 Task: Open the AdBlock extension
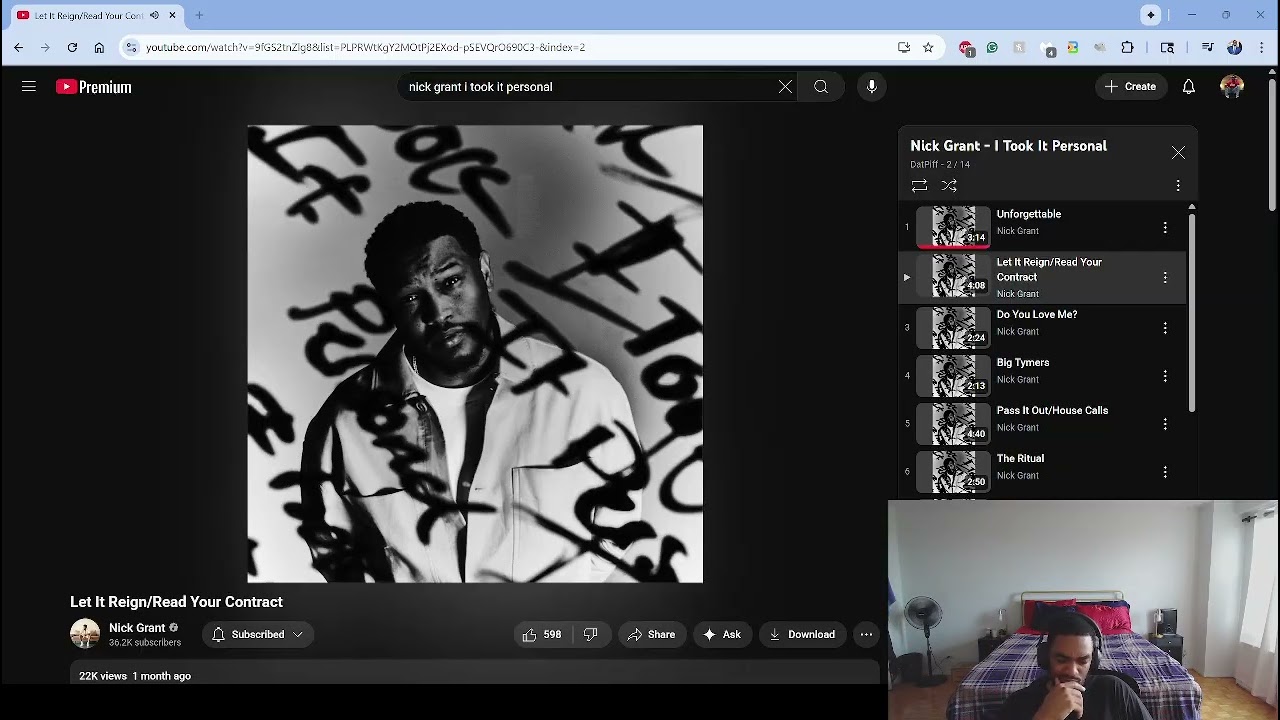coord(965,47)
